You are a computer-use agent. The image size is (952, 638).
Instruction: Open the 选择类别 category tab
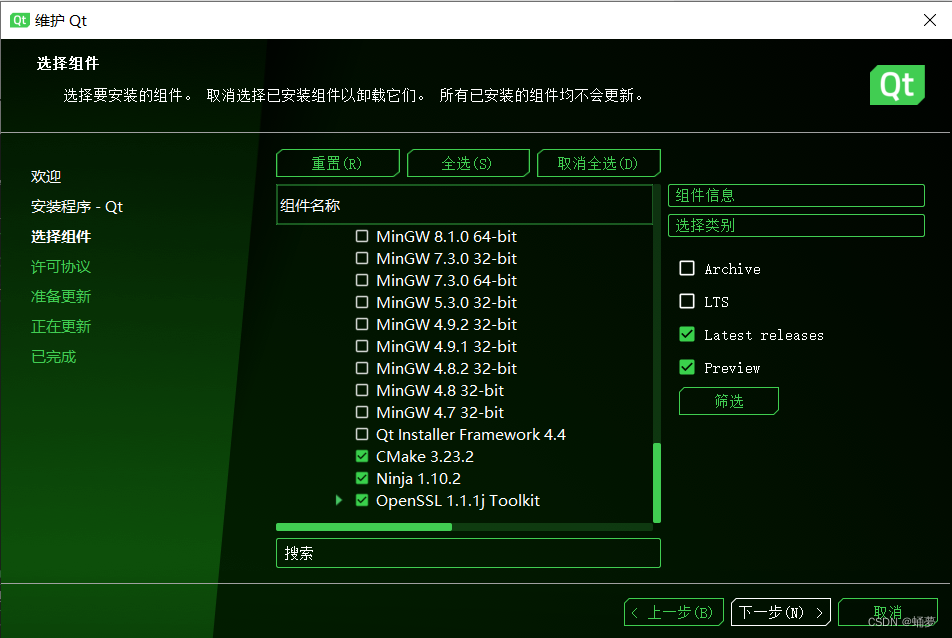(x=796, y=226)
